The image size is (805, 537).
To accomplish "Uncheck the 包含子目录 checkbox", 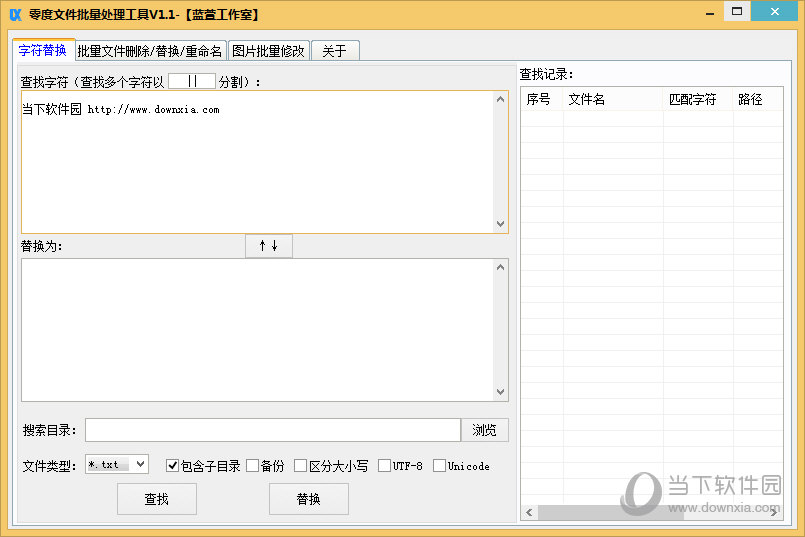I will 173,466.
